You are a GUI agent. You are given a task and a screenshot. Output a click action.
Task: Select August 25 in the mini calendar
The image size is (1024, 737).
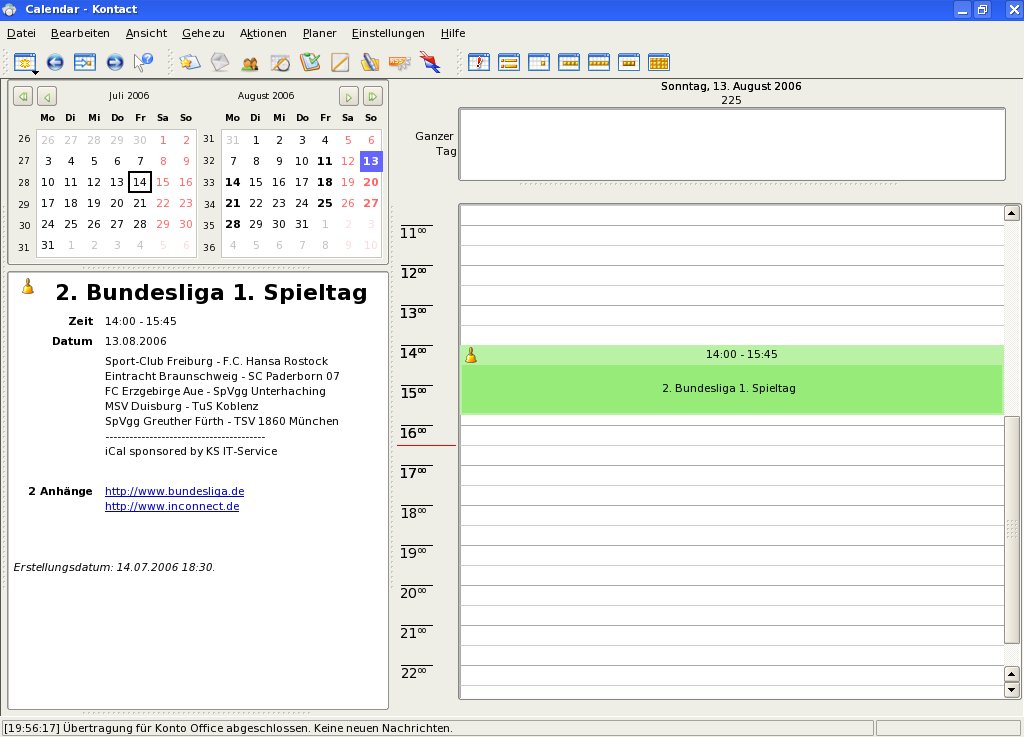pos(325,203)
